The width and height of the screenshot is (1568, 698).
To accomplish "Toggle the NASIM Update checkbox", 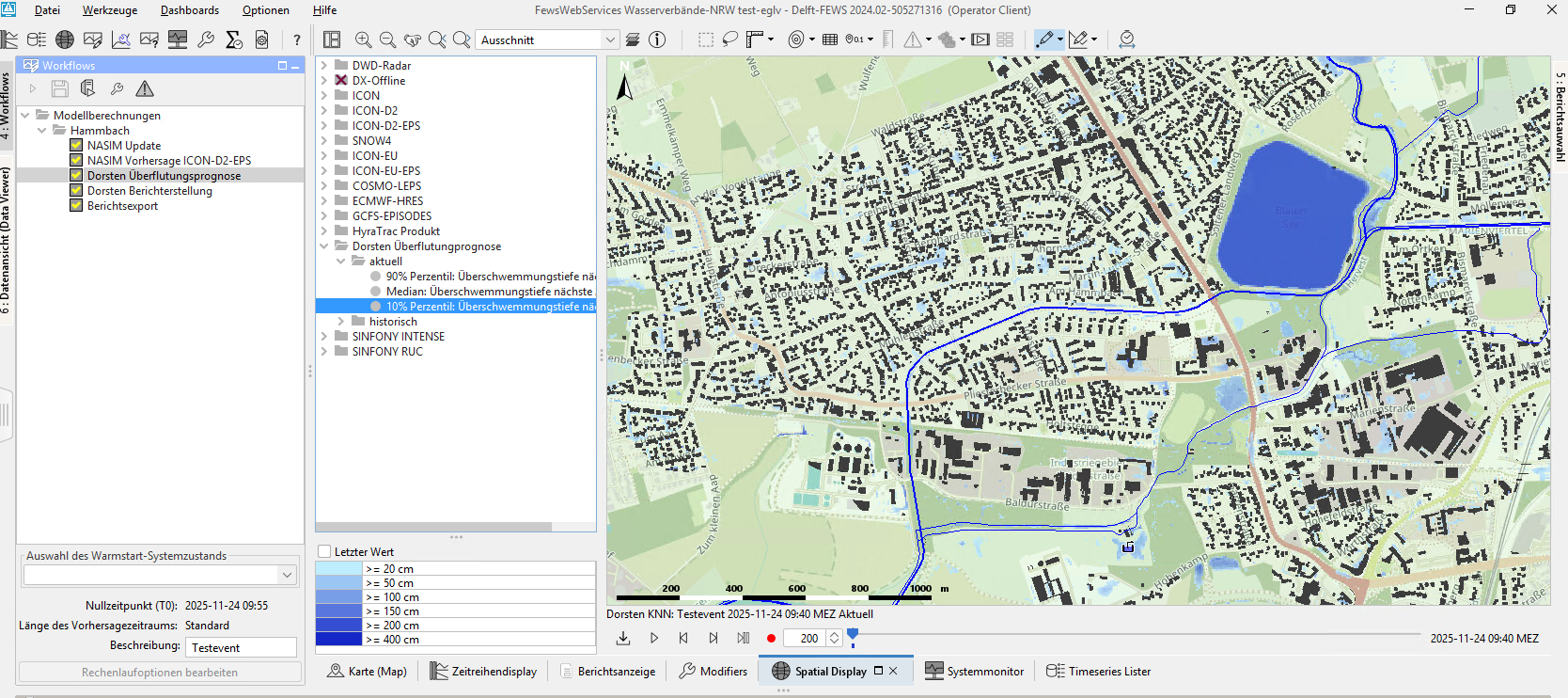I will pyautogui.click(x=76, y=146).
